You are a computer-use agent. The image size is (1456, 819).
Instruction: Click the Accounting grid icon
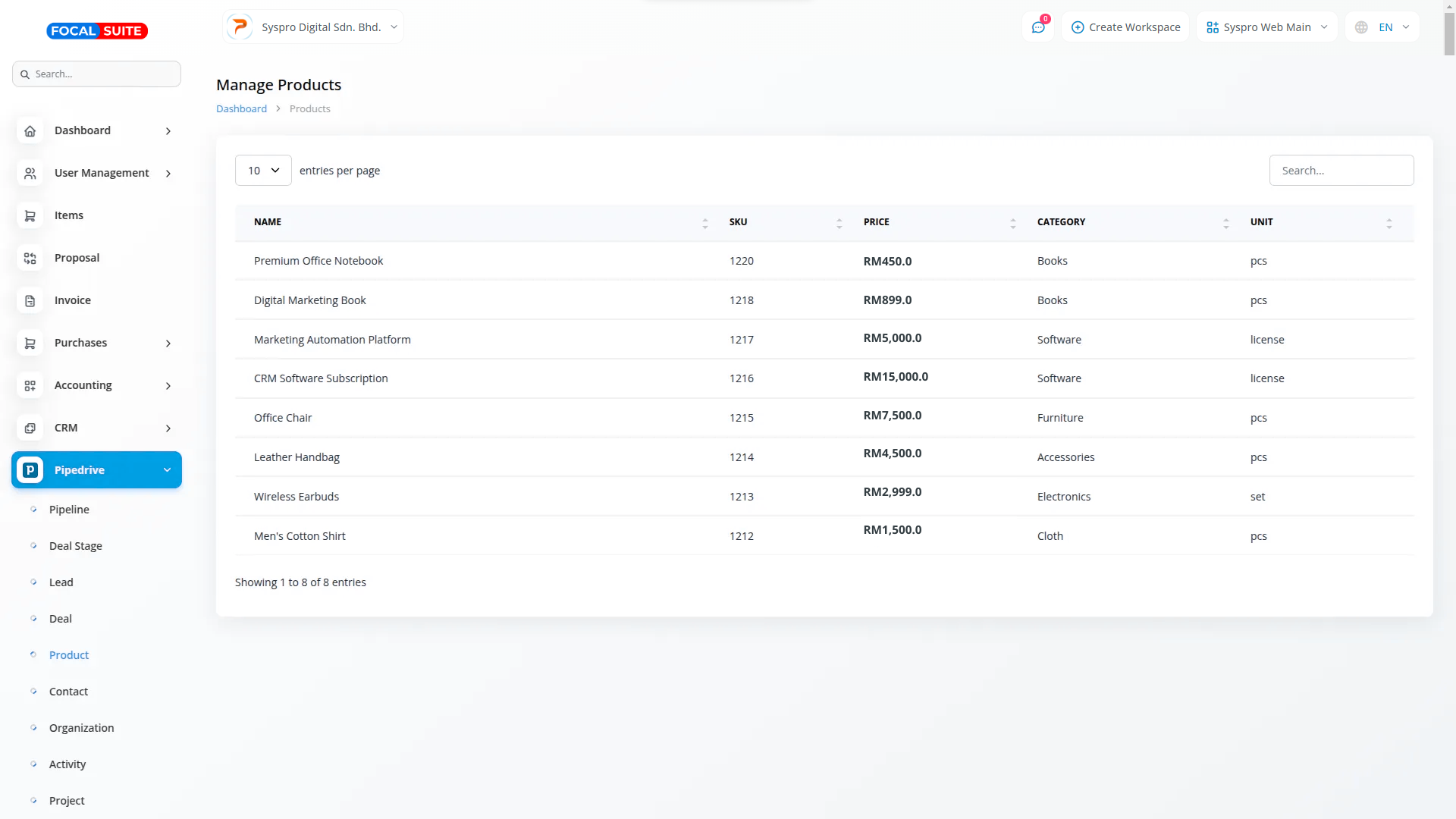click(30, 386)
